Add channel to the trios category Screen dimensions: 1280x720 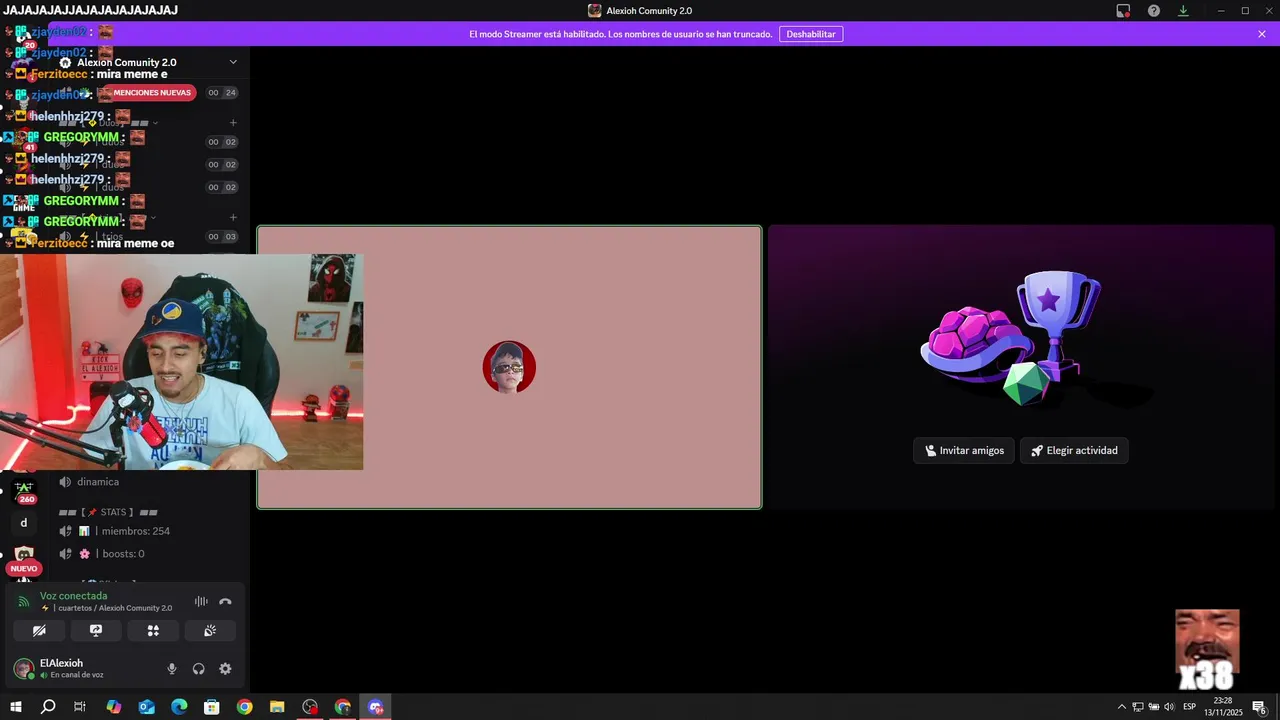(x=233, y=218)
